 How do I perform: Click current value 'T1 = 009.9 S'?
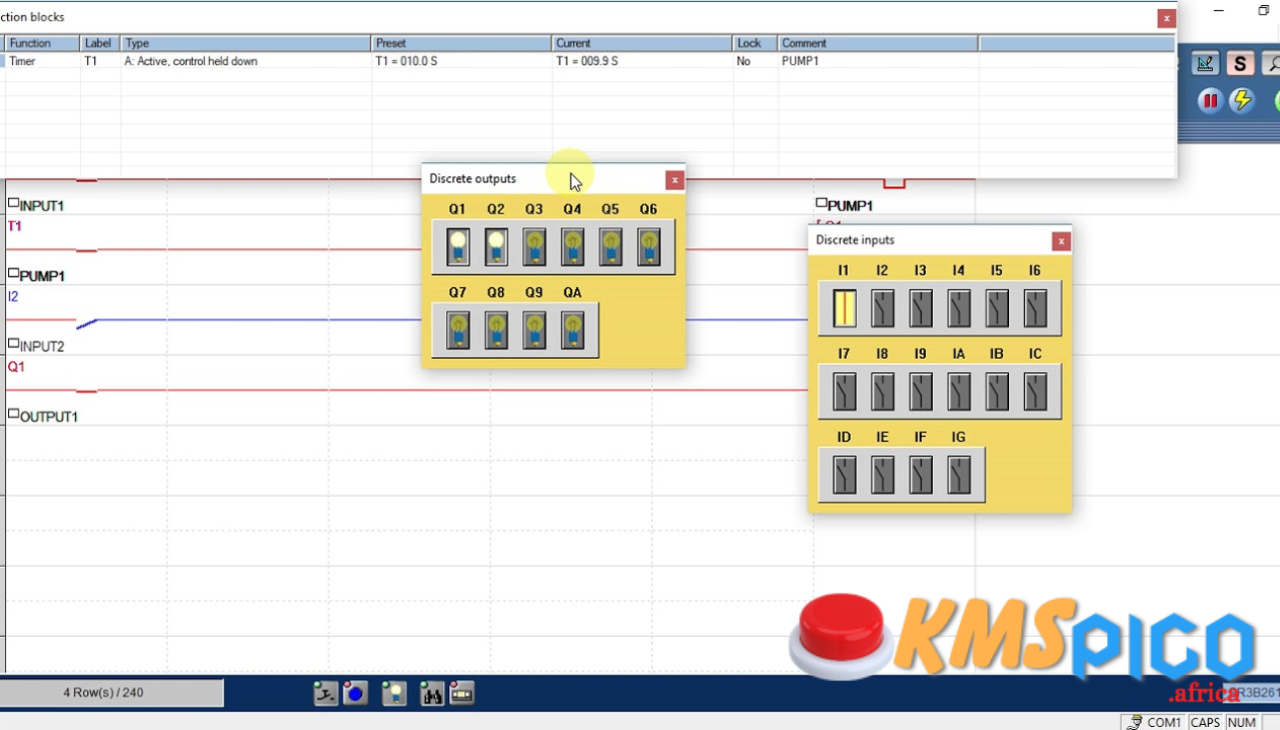click(587, 61)
